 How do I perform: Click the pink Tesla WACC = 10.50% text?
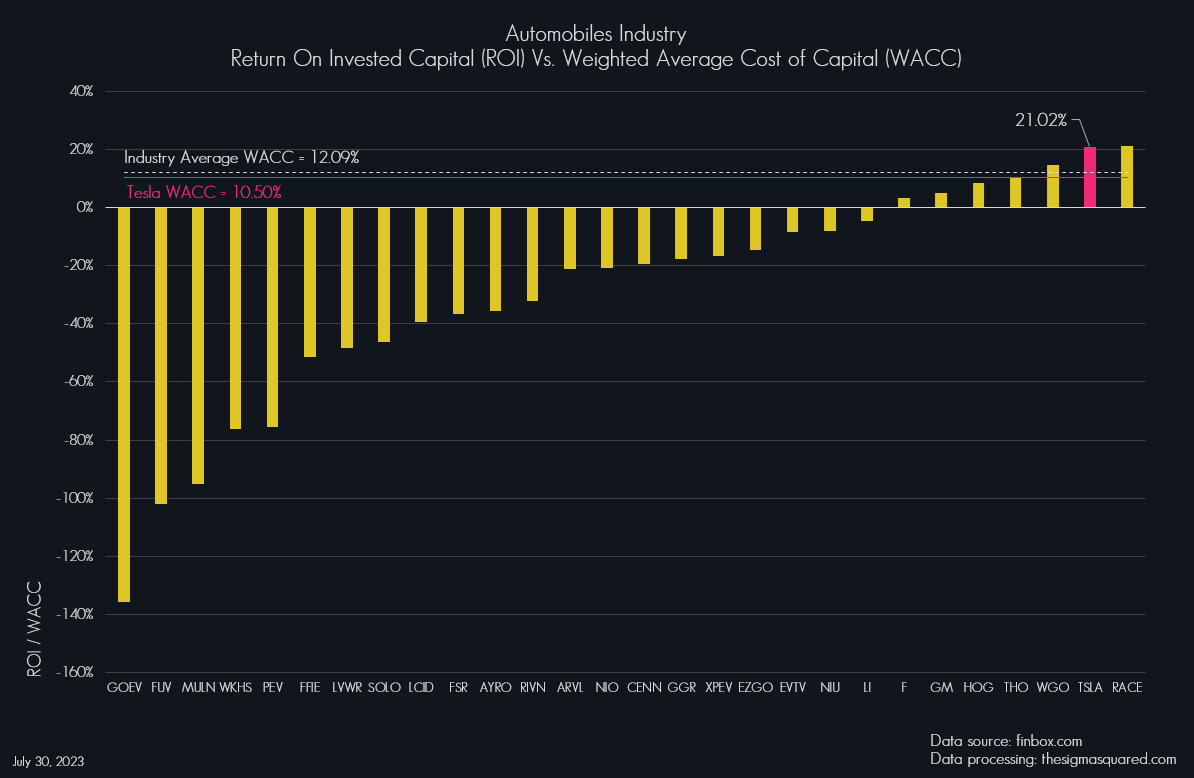[x=204, y=192]
